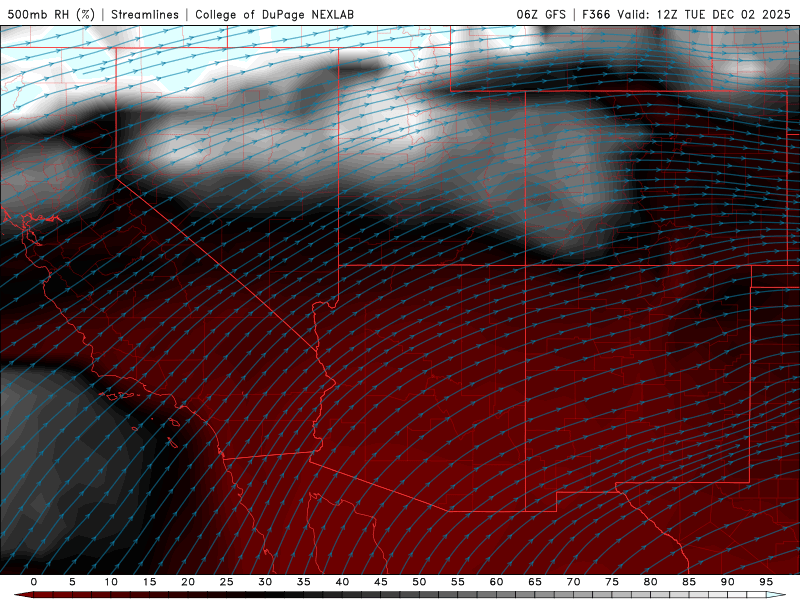The height and width of the screenshot is (600, 800).
Task: Click the '5' value on the color scale
Action: pos(72,582)
